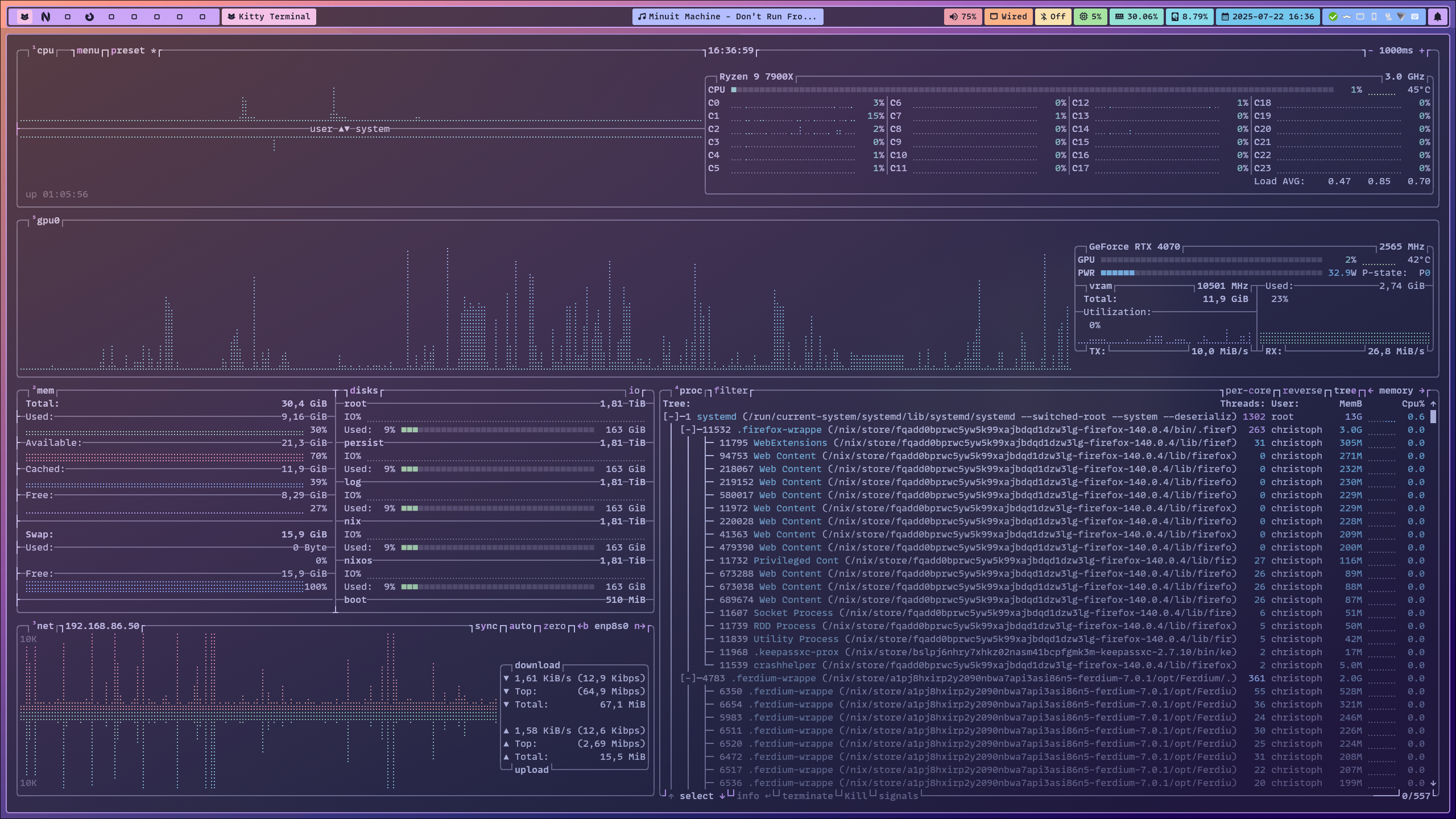
Task: Click the filter button in proc panel
Action: tap(731, 391)
